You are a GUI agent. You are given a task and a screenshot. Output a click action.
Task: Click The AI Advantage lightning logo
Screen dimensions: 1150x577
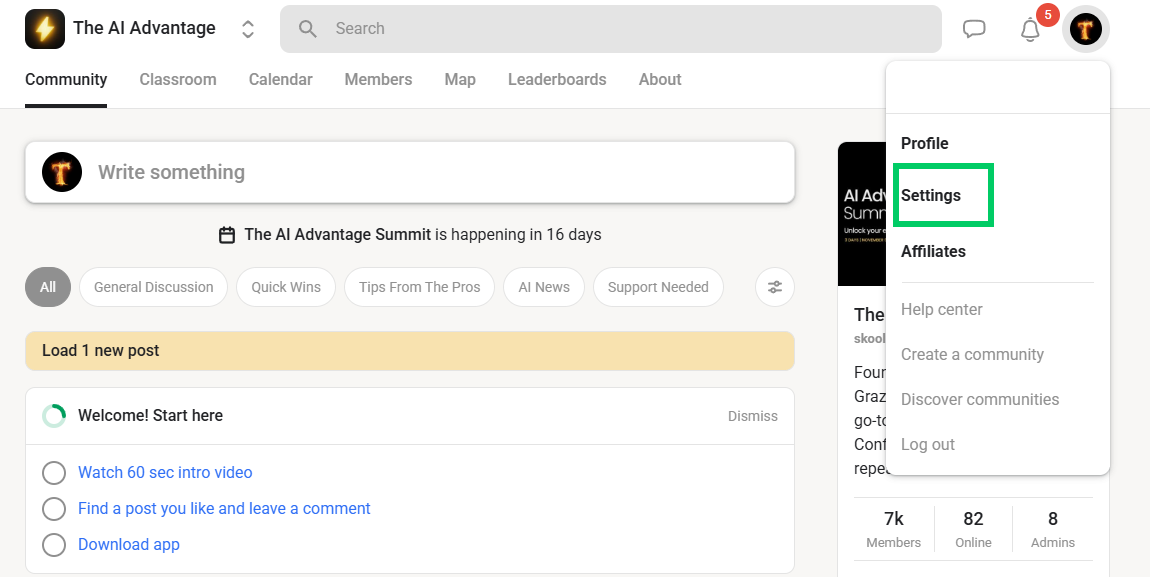[45, 29]
